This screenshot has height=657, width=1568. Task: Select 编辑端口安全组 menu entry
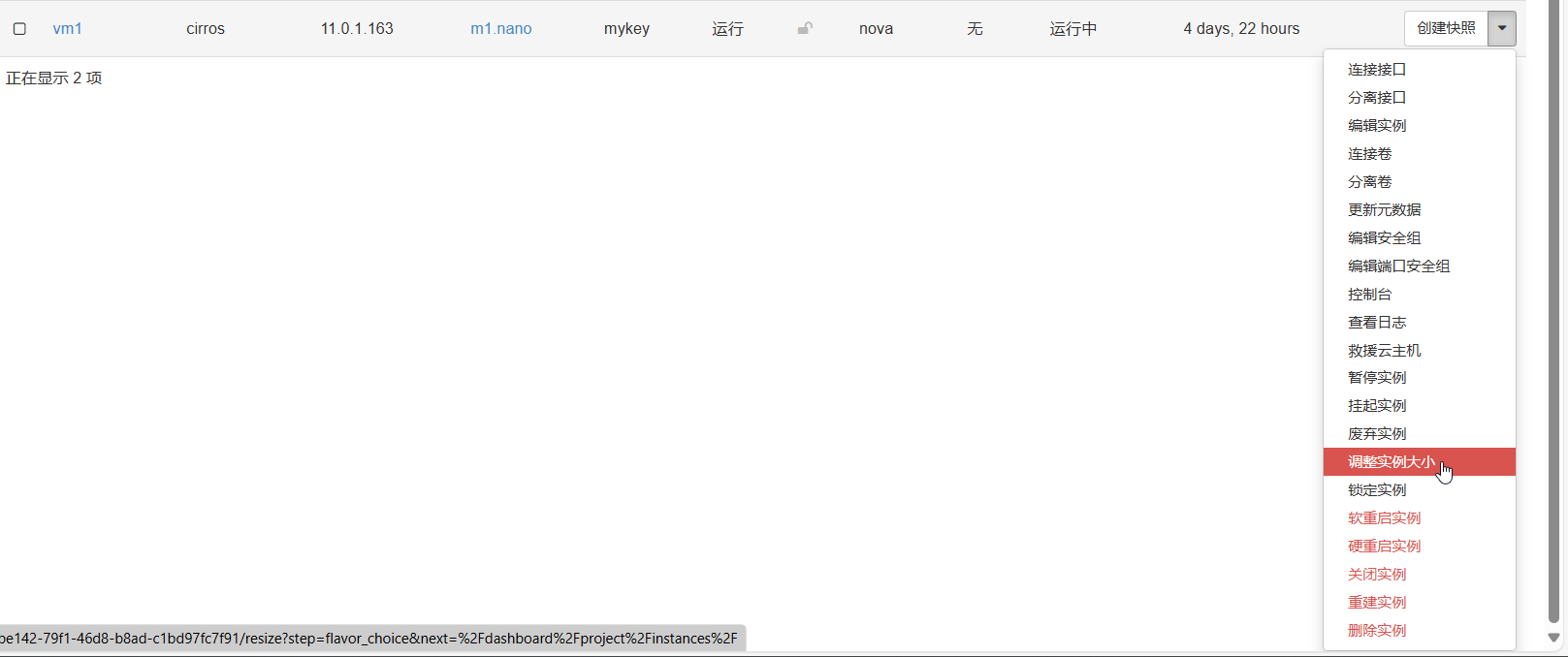(x=1419, y=266)
